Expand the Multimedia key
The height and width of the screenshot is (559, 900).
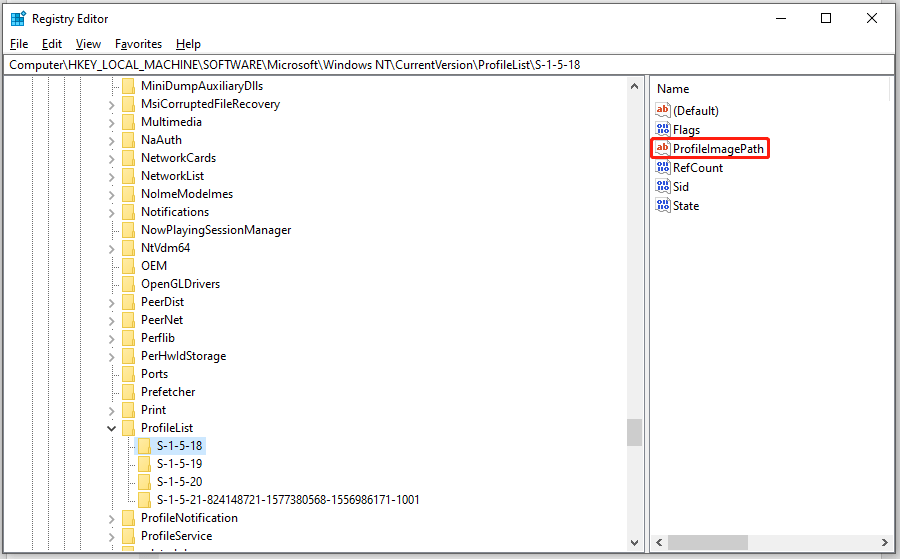(112, 123)
